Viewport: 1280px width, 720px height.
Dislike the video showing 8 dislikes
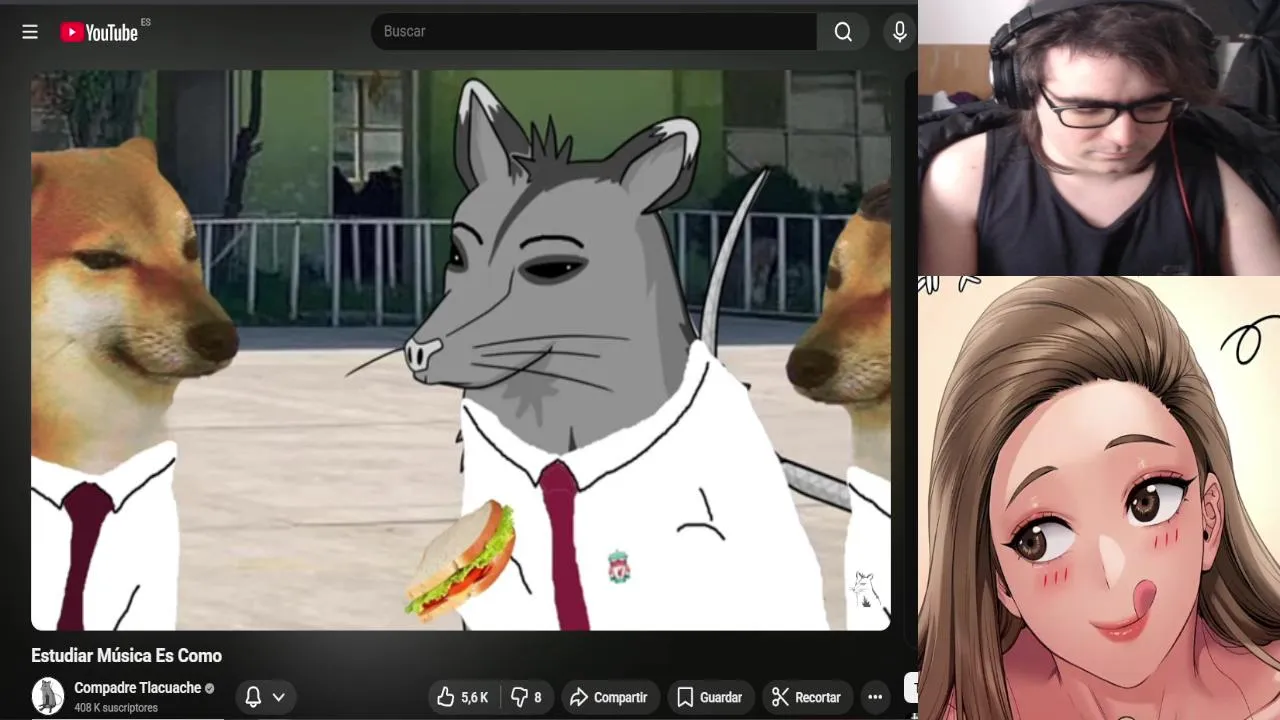pyautogui.click(x=526, y=697)
